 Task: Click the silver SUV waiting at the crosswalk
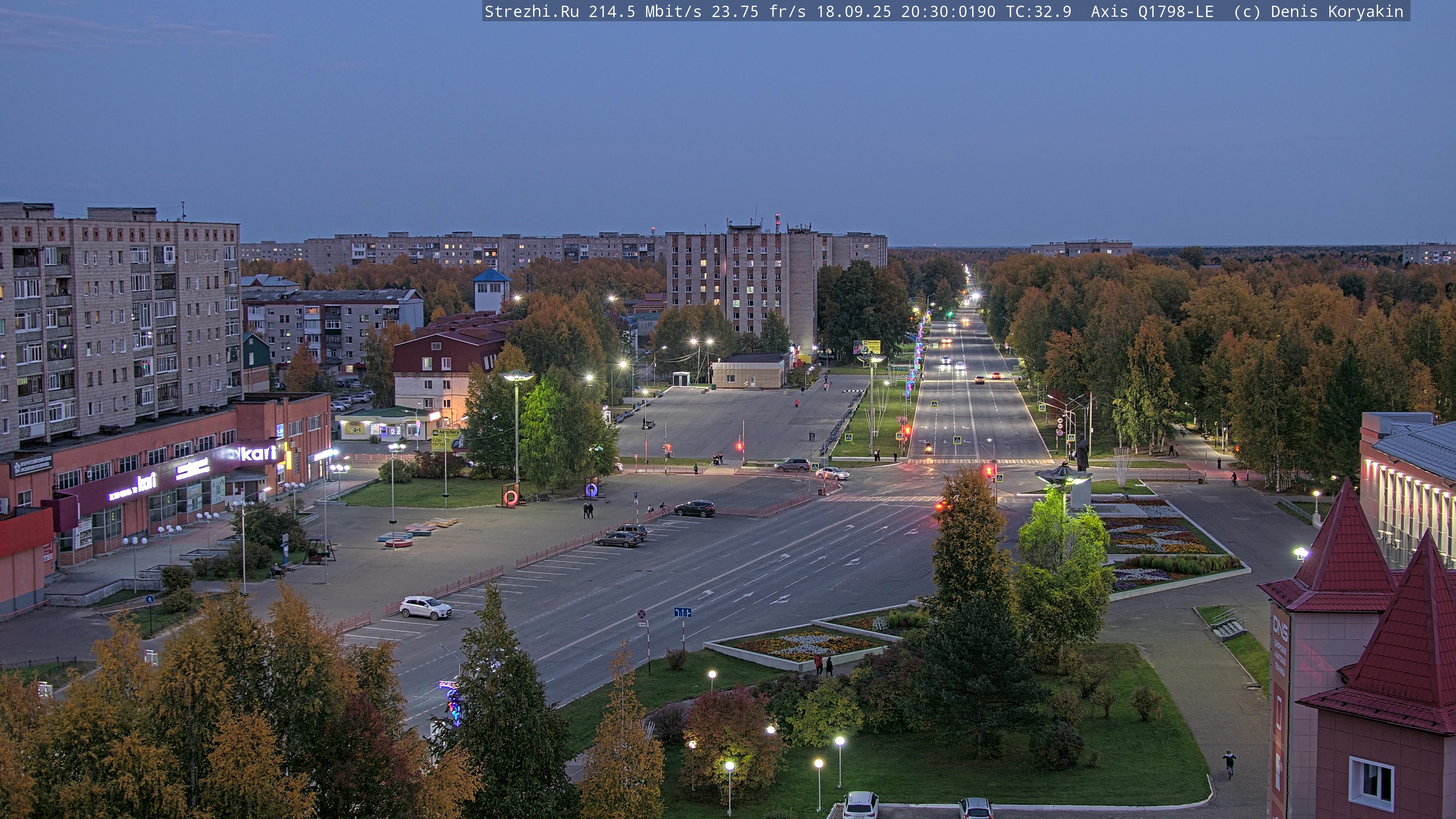click(792, 464)
